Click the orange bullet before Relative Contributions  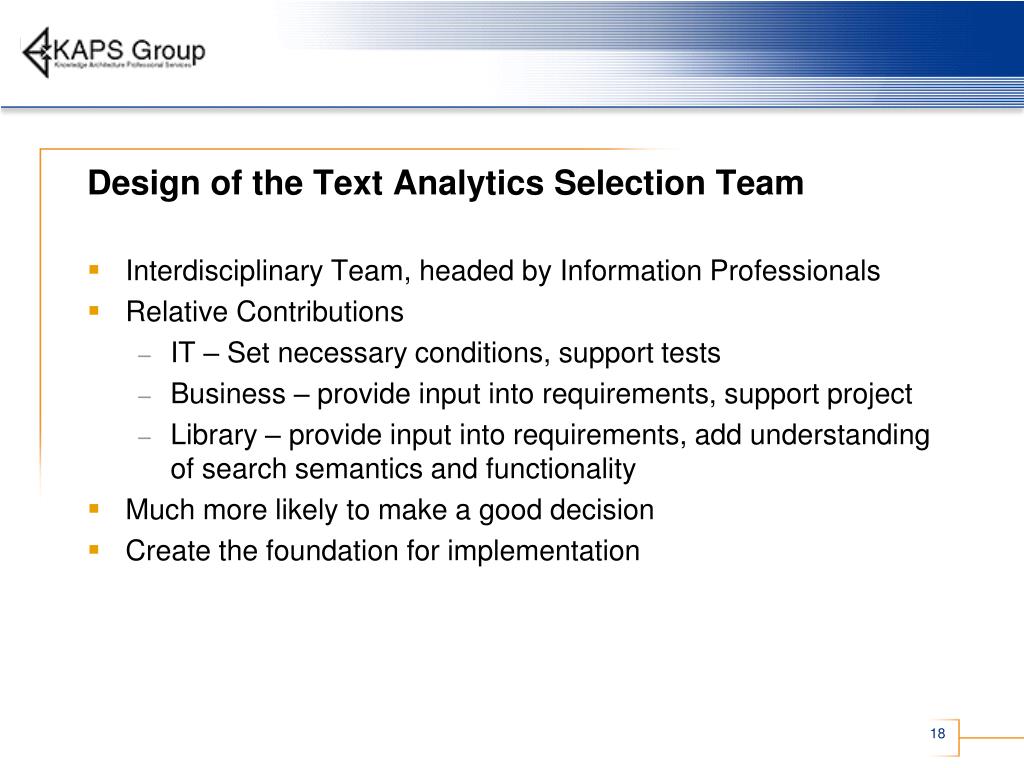94,311
